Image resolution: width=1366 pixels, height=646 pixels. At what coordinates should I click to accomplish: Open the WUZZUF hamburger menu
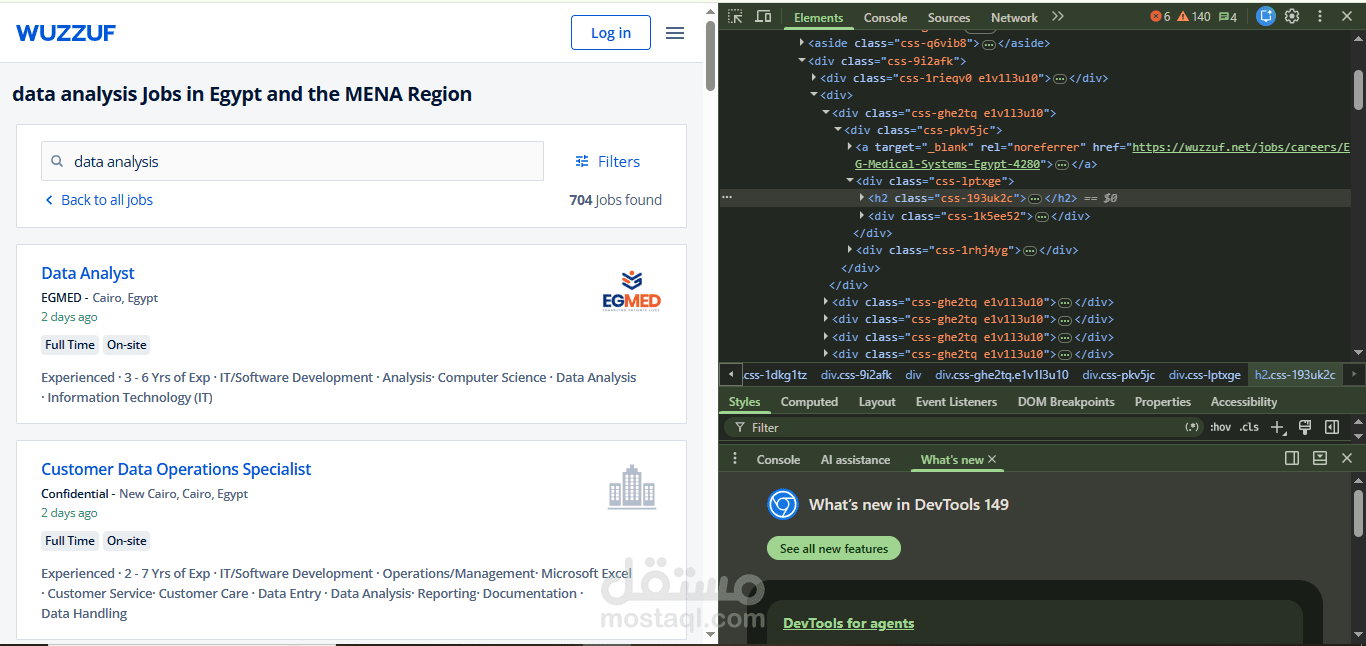click(675, 33)
